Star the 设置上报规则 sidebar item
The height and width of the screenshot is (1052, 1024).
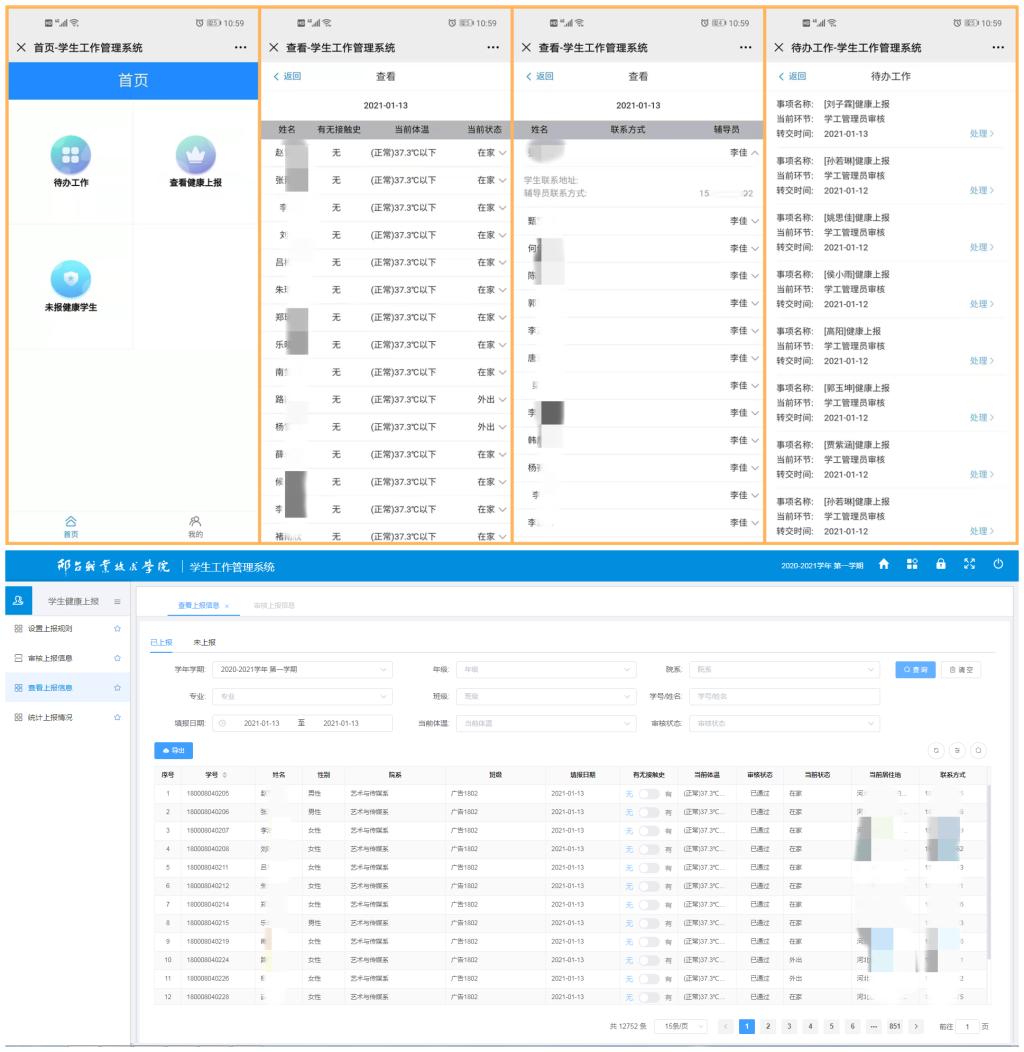point(117,628)
